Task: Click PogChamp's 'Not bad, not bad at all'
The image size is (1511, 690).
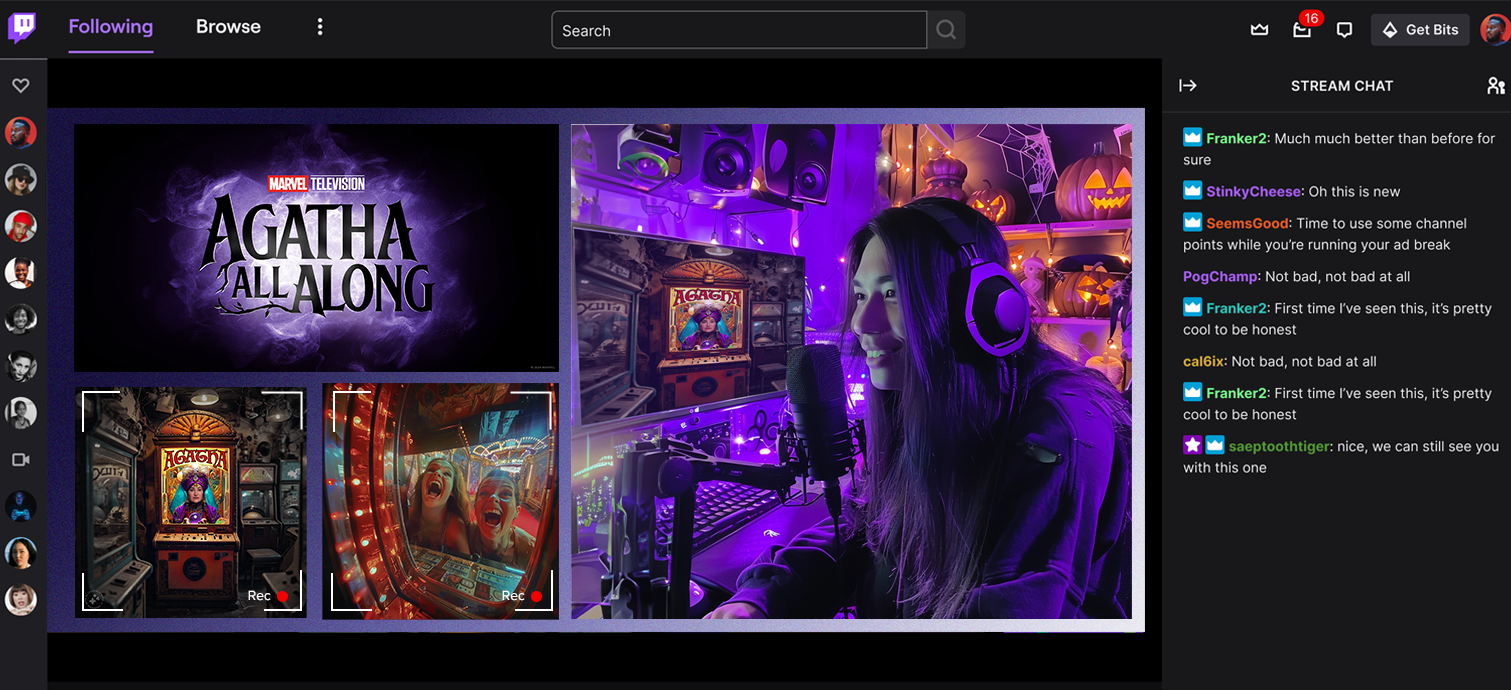Action: tap(1338, 276)
